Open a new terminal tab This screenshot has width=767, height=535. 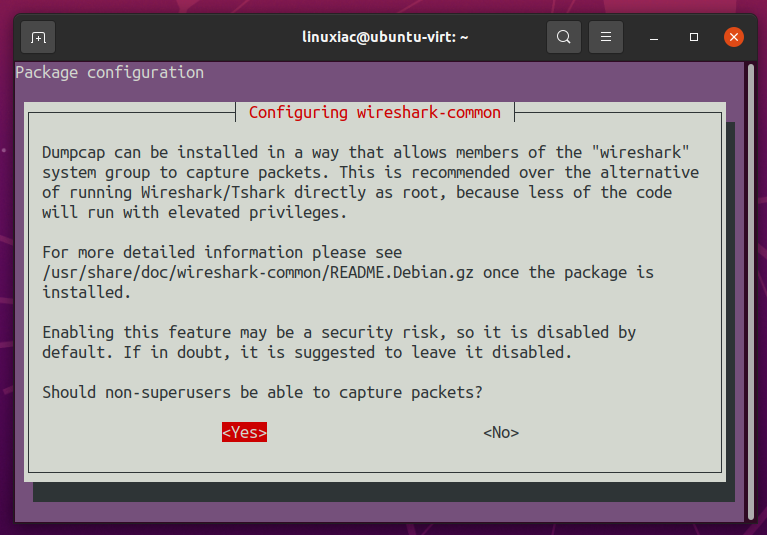38,37
